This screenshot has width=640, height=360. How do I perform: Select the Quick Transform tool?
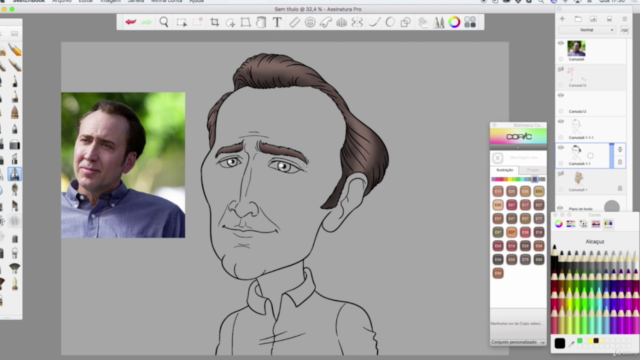point(230,22)
